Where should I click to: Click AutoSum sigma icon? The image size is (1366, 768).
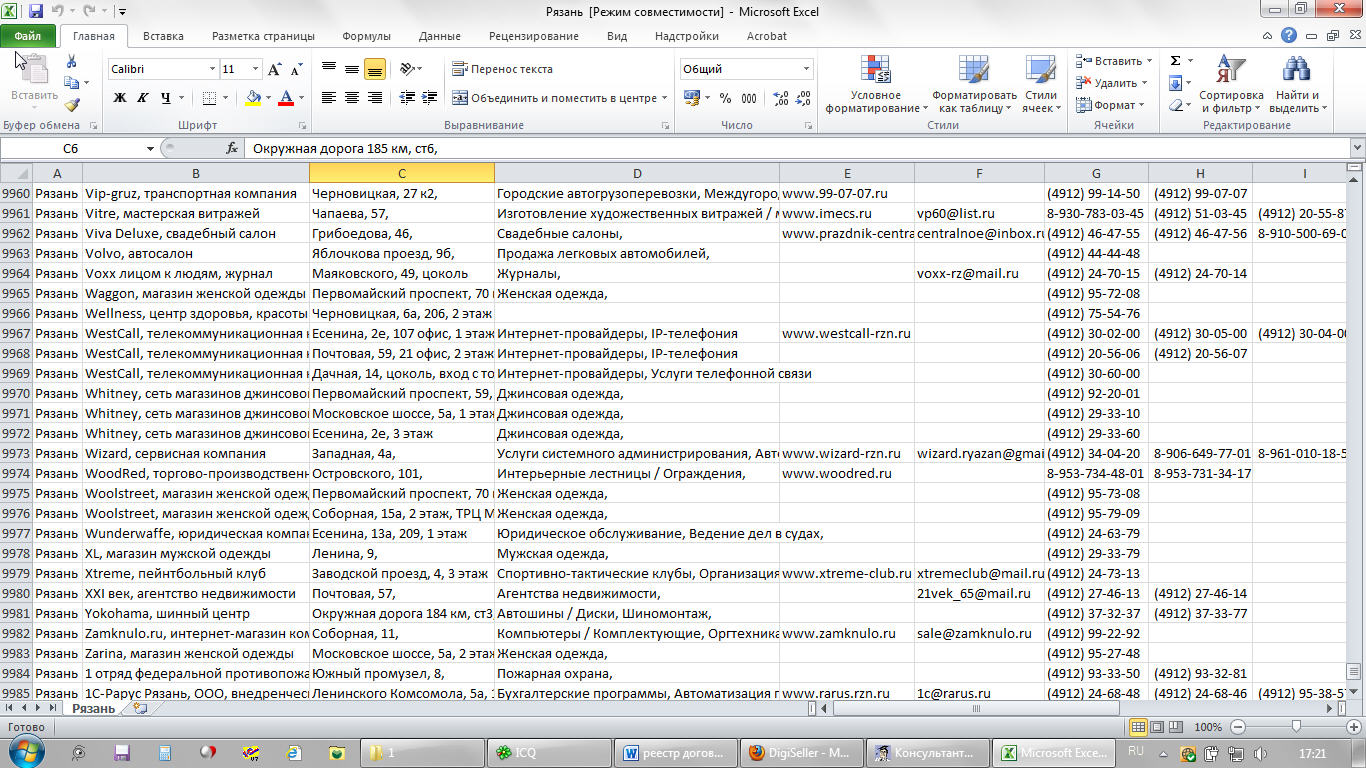(1176, 61)
